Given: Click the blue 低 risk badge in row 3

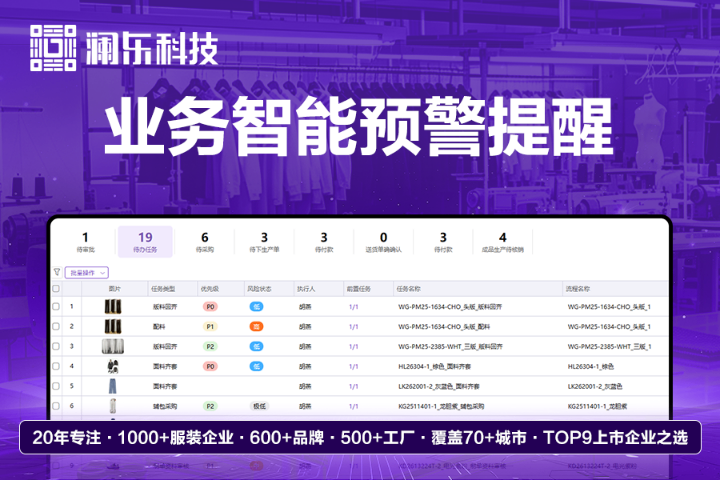Looking at the screenshot, I should pyautogui.click(x=257, y=347).
